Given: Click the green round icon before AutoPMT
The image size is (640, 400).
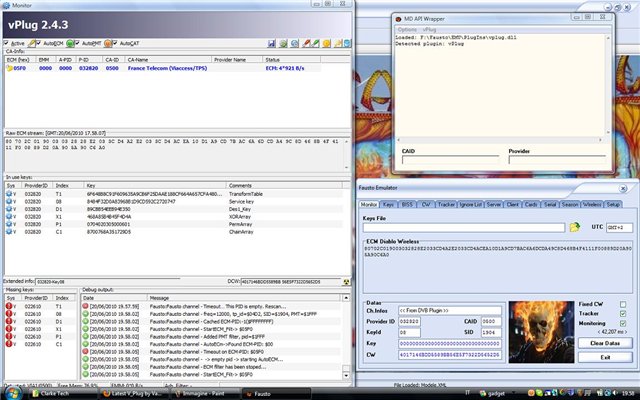Looking at the screenshot, I should click(70, 43).
